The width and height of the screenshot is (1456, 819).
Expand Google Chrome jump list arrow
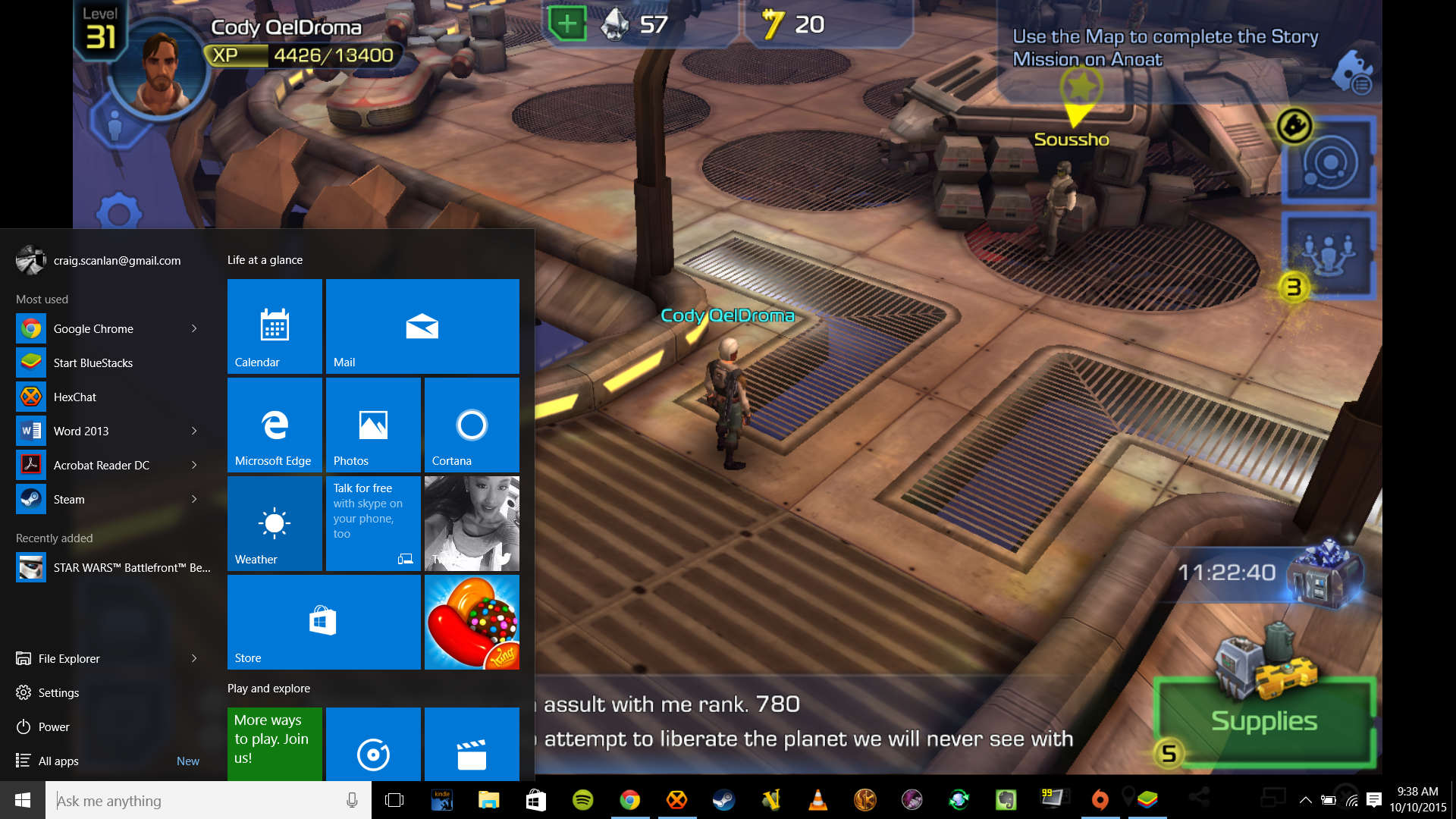[x=194, y=328]
